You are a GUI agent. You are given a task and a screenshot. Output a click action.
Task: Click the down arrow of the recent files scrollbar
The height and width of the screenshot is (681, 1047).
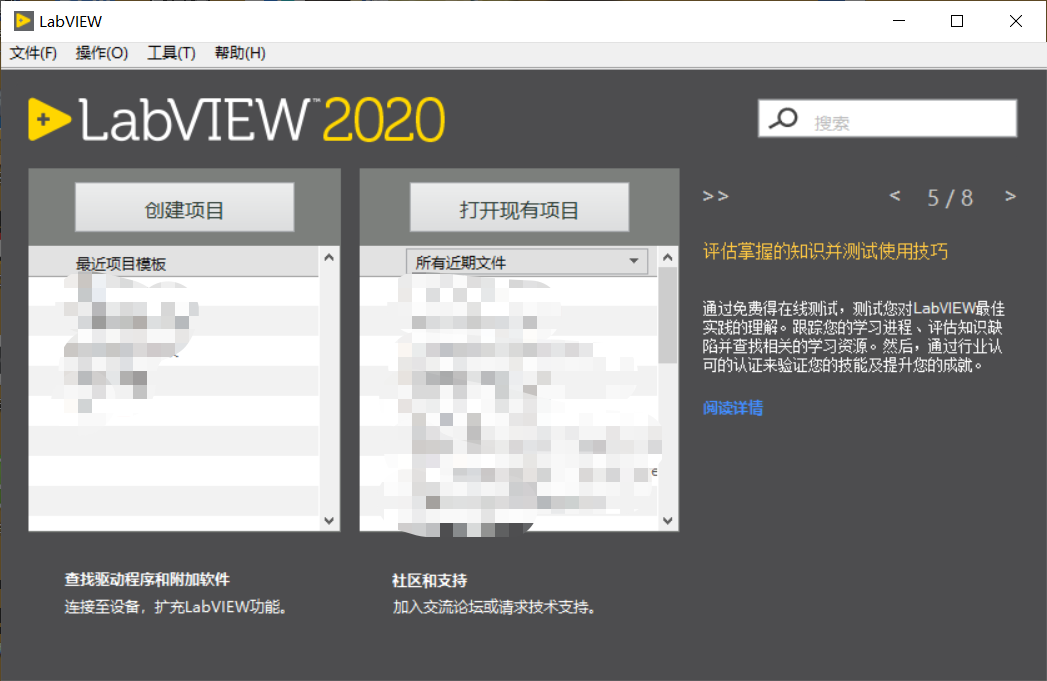(668, 521)
